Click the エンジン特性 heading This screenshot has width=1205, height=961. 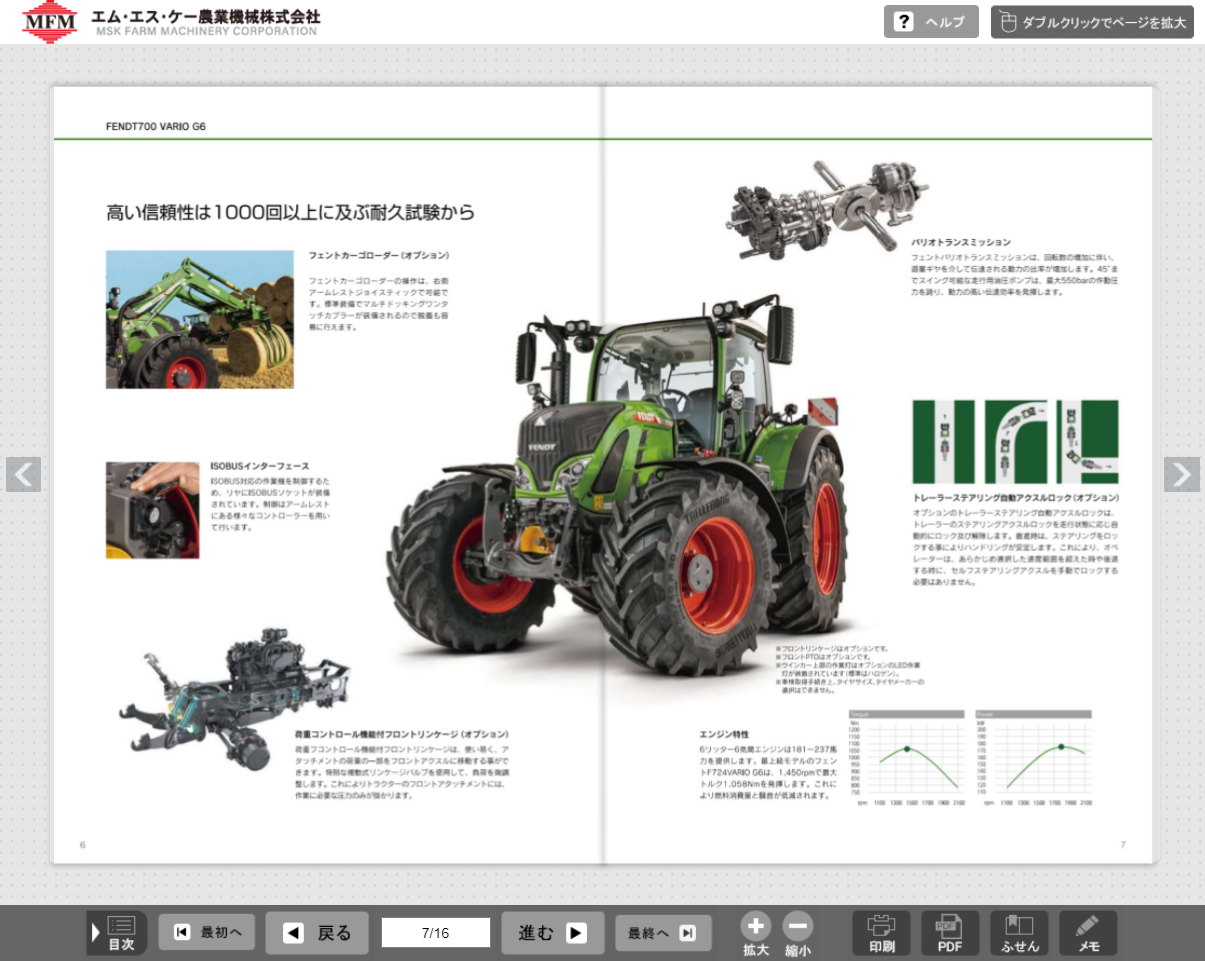[724, 734]
